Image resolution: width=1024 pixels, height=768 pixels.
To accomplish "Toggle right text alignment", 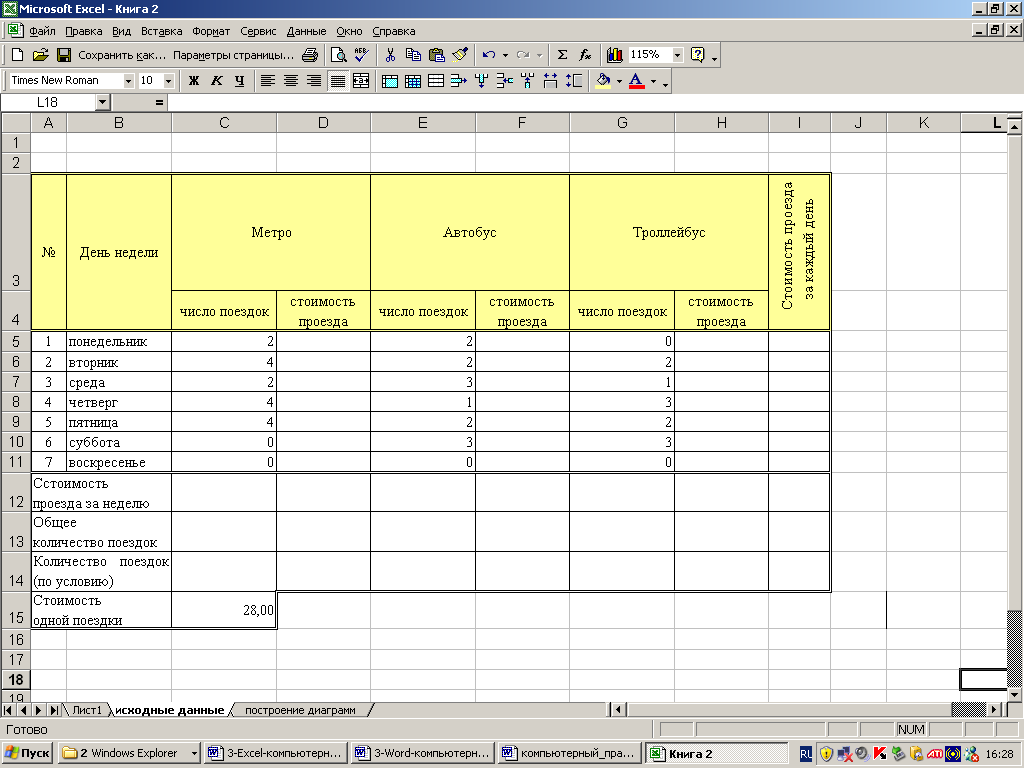I will point(314,81).
